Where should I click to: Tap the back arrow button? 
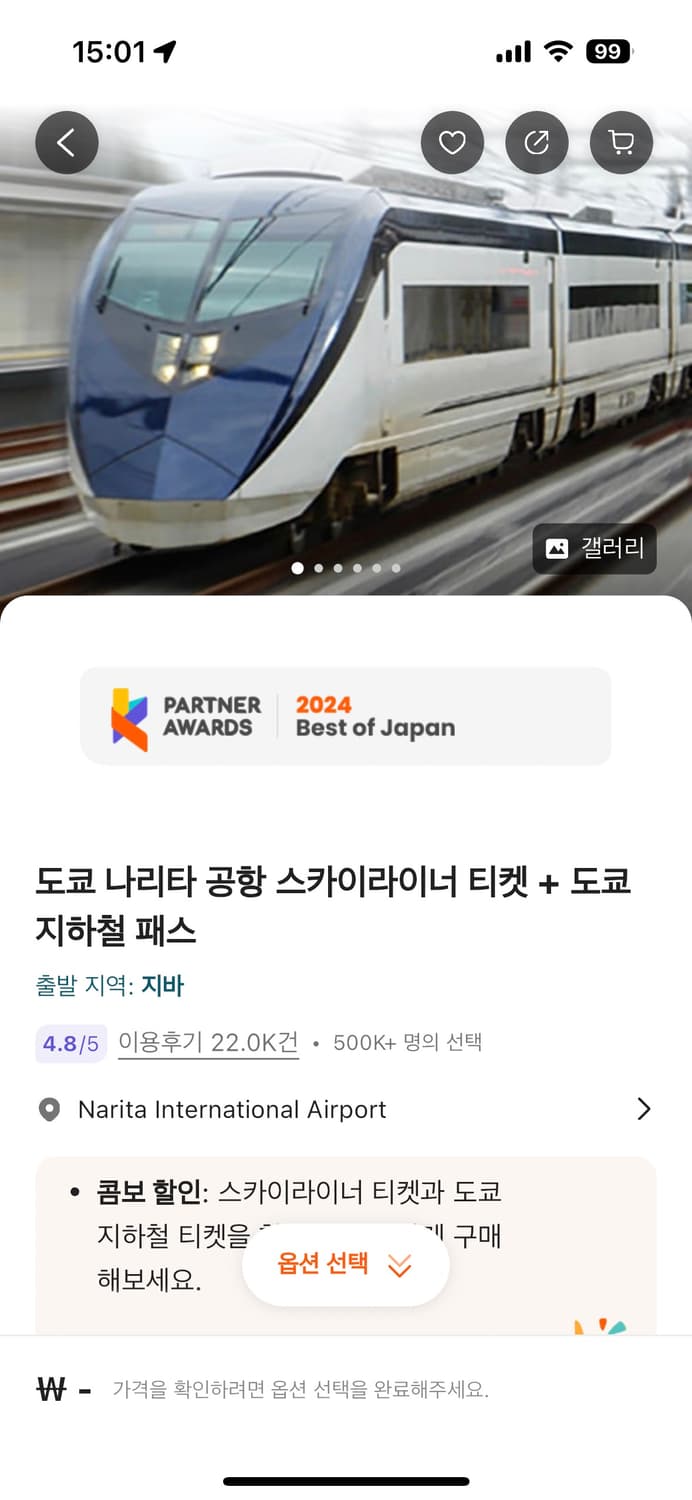(67, 143)
